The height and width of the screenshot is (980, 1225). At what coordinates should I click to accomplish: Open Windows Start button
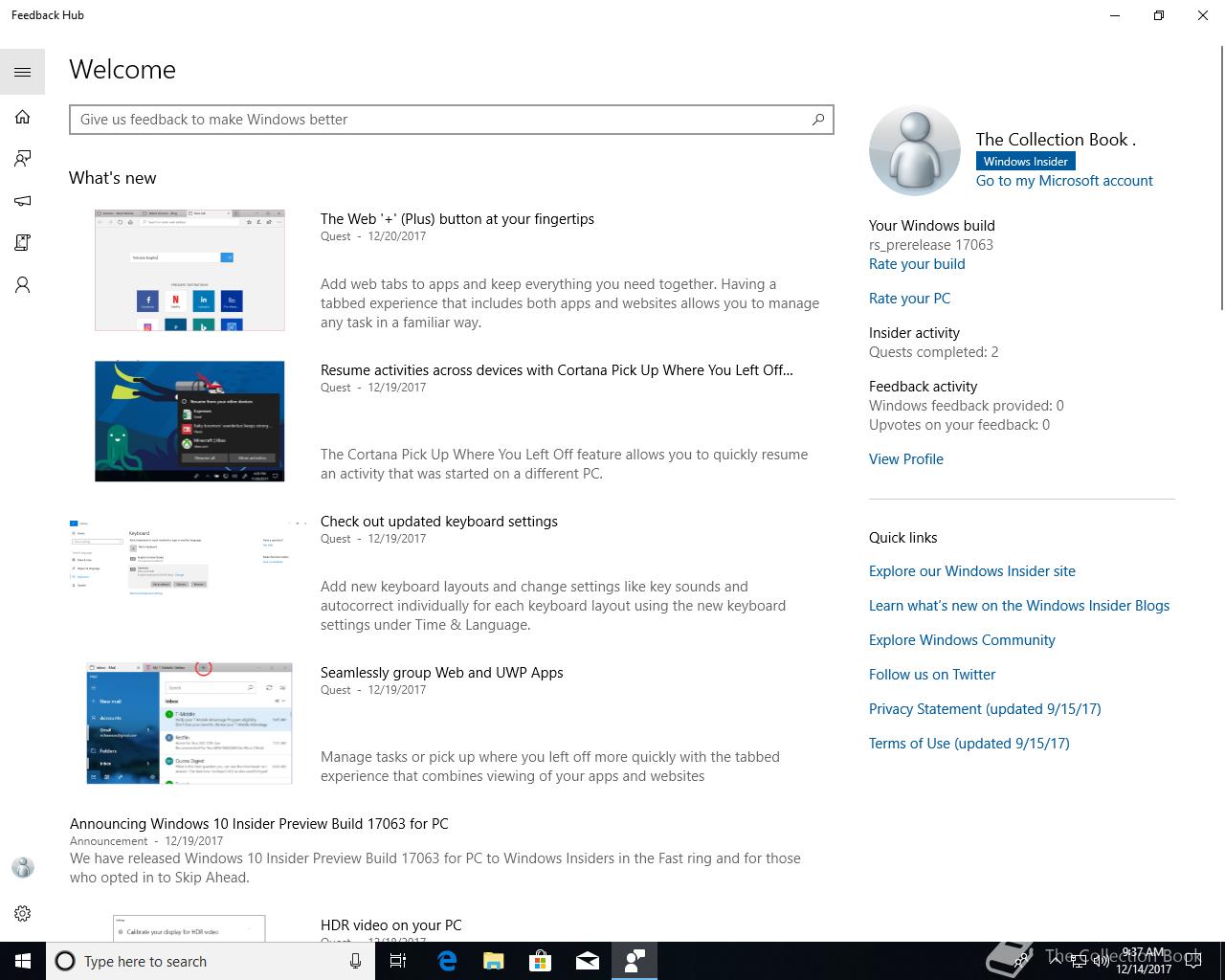pos(23,961)
